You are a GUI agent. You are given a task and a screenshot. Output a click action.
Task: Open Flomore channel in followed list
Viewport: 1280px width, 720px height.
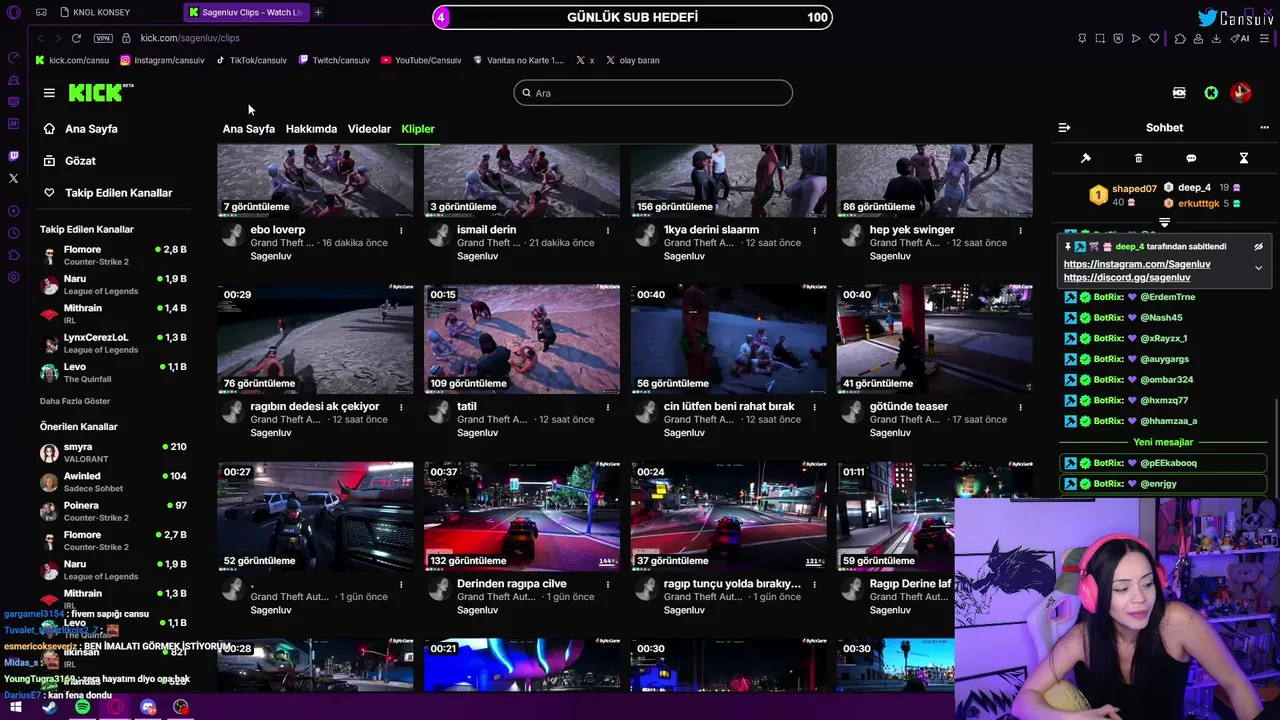(x=113, y=255)
